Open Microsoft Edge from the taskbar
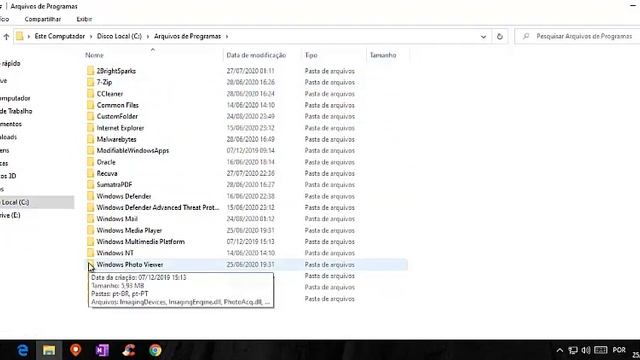640x360 pixels. pos(23,350)
